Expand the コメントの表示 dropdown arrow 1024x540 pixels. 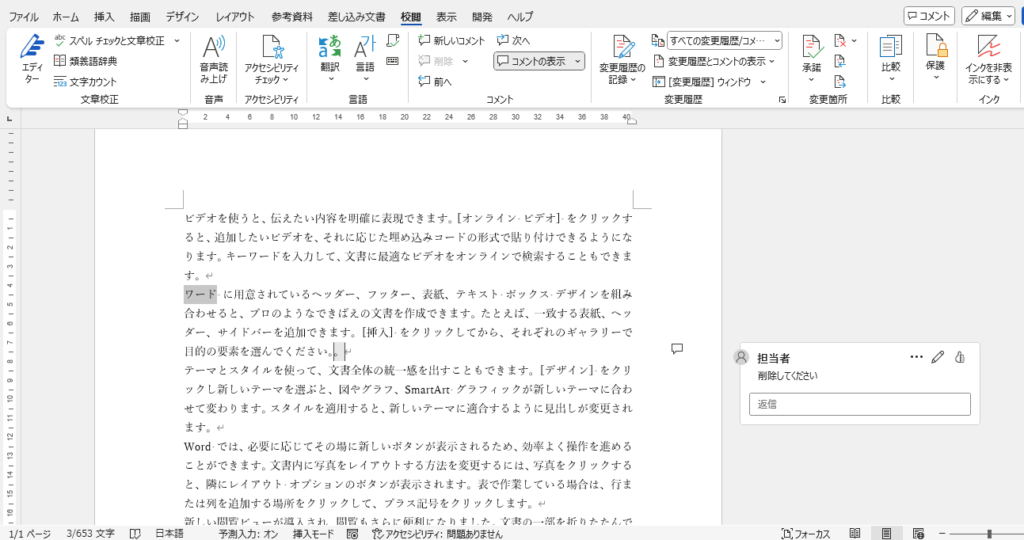(578, 61)
